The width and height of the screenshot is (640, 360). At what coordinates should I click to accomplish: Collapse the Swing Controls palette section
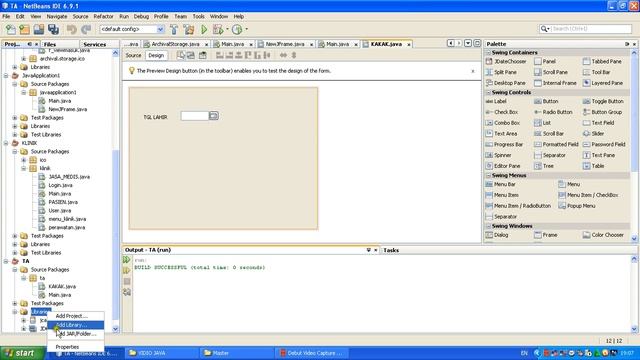[x=489, y=93]
